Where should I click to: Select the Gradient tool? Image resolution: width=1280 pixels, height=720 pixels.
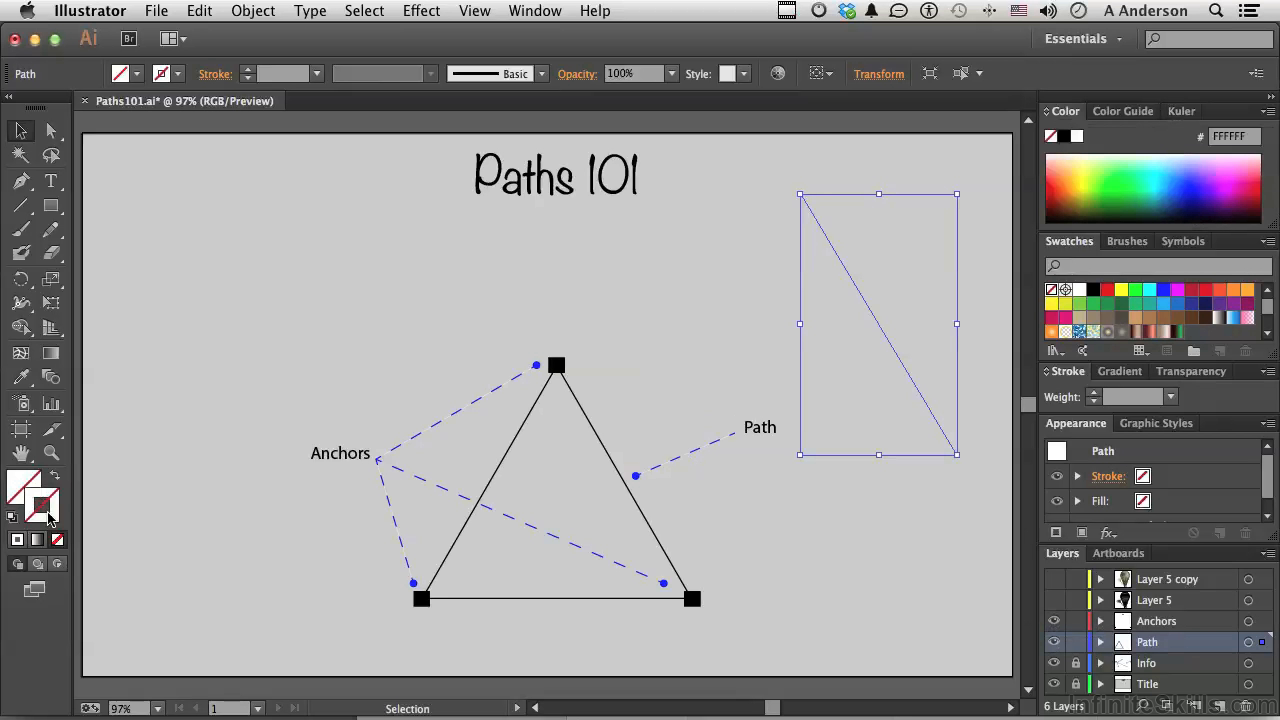point(51,353)
